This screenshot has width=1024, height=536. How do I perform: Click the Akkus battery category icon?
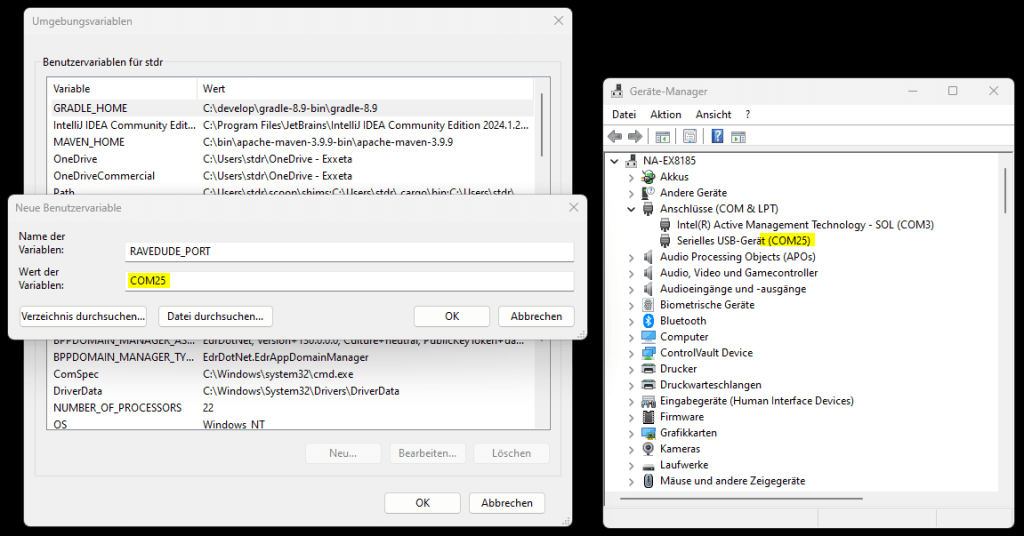pos(647,177)
